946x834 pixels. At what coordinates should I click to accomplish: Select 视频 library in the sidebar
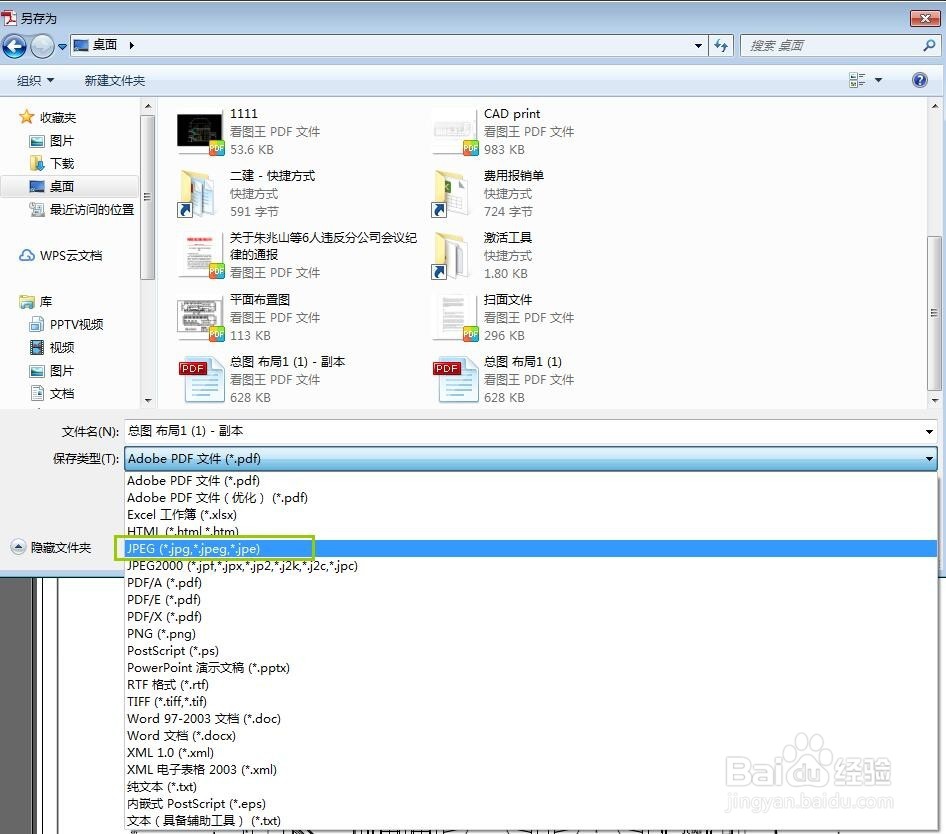(52, 347)
